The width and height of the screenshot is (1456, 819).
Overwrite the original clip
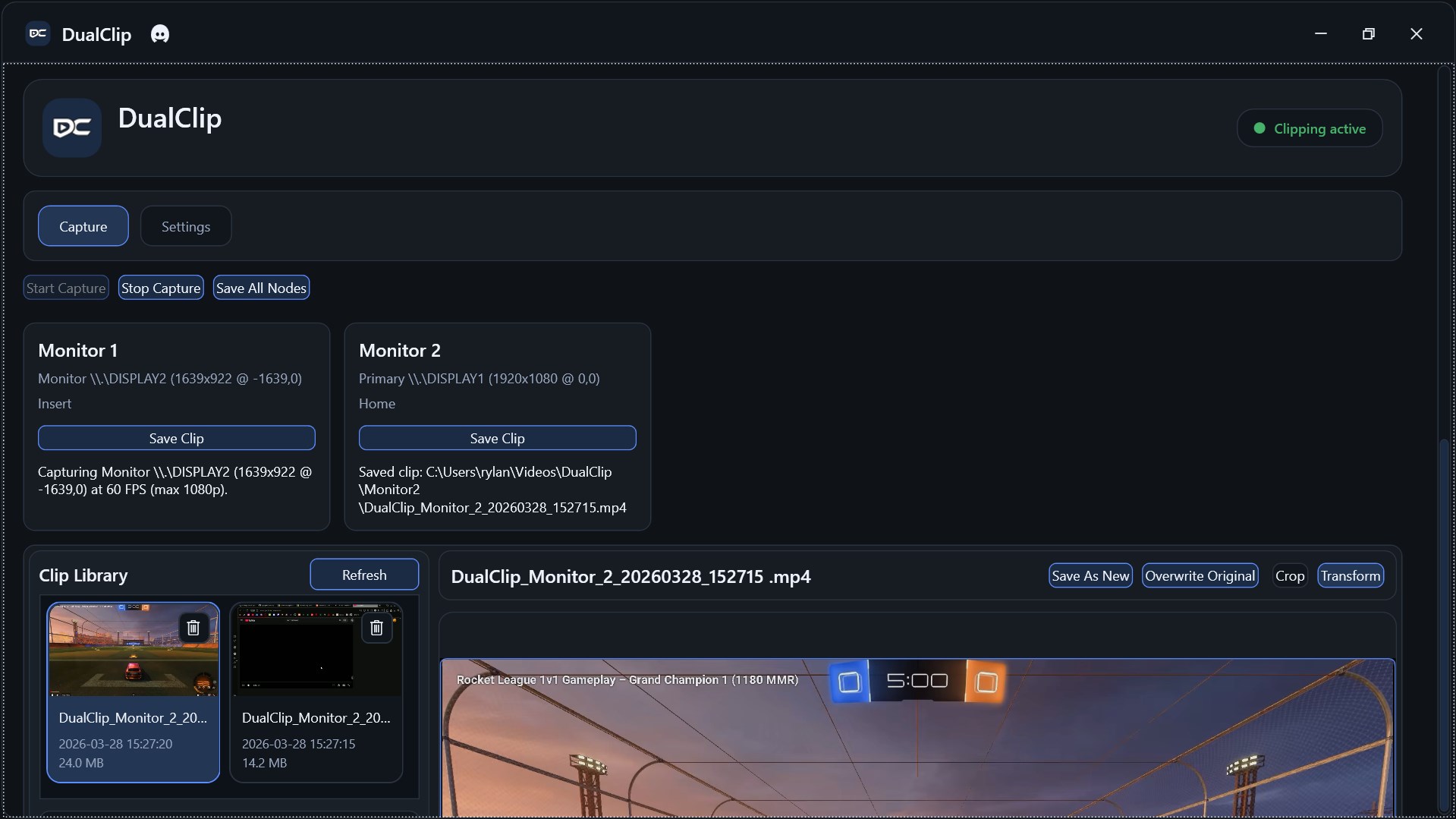pyautogui.click(x=1200, y=575)
